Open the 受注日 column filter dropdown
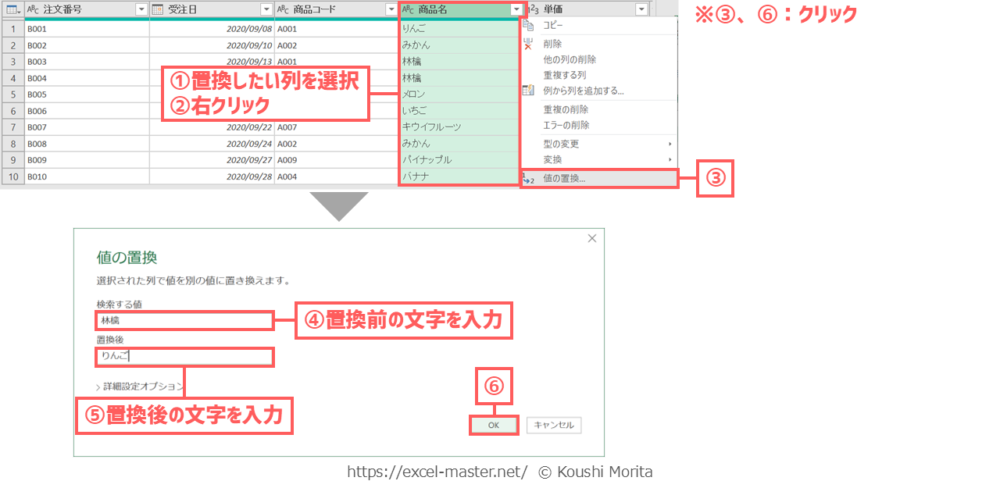This screenshot has height=481, width=1000. pyautogui.click(x=265, y=9)
